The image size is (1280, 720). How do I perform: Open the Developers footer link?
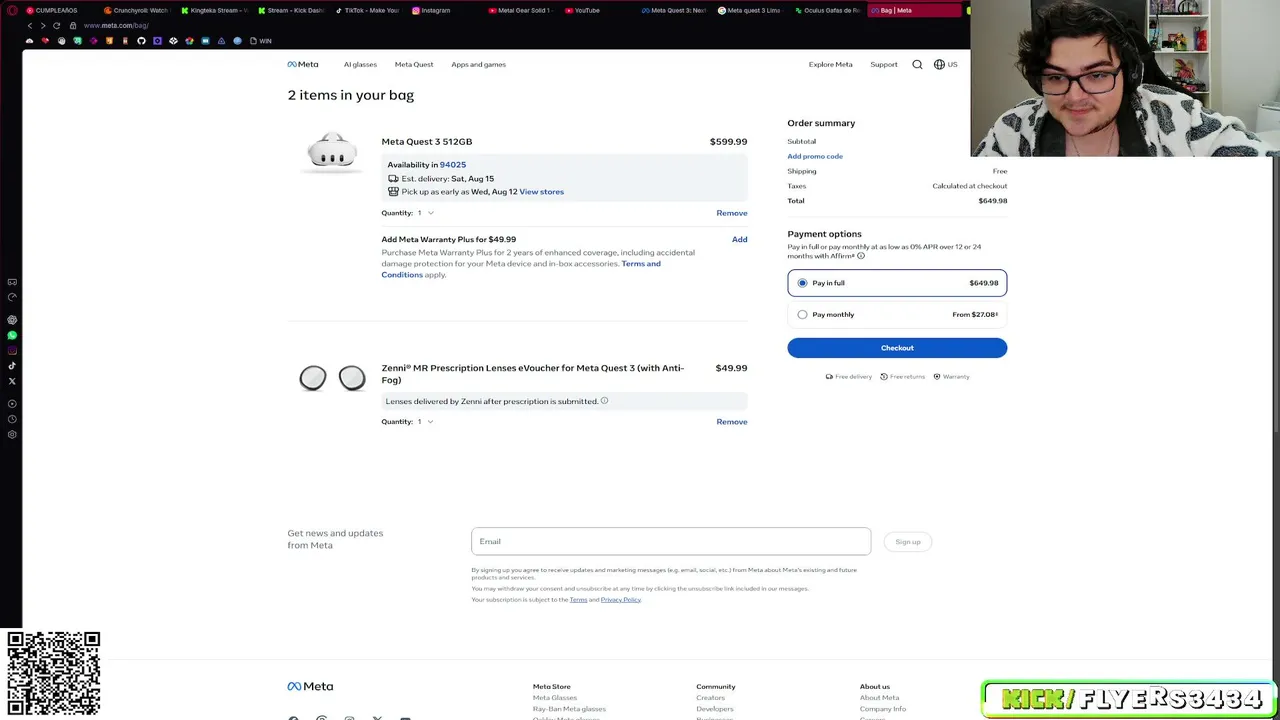point(715,709)
